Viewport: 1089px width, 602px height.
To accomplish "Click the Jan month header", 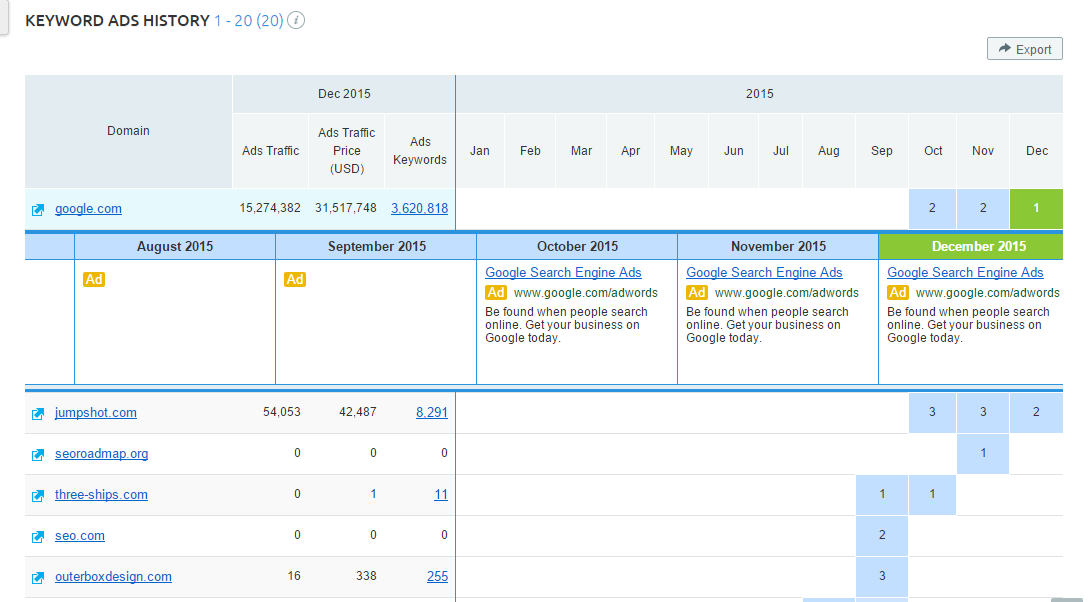I will point(480,151).
